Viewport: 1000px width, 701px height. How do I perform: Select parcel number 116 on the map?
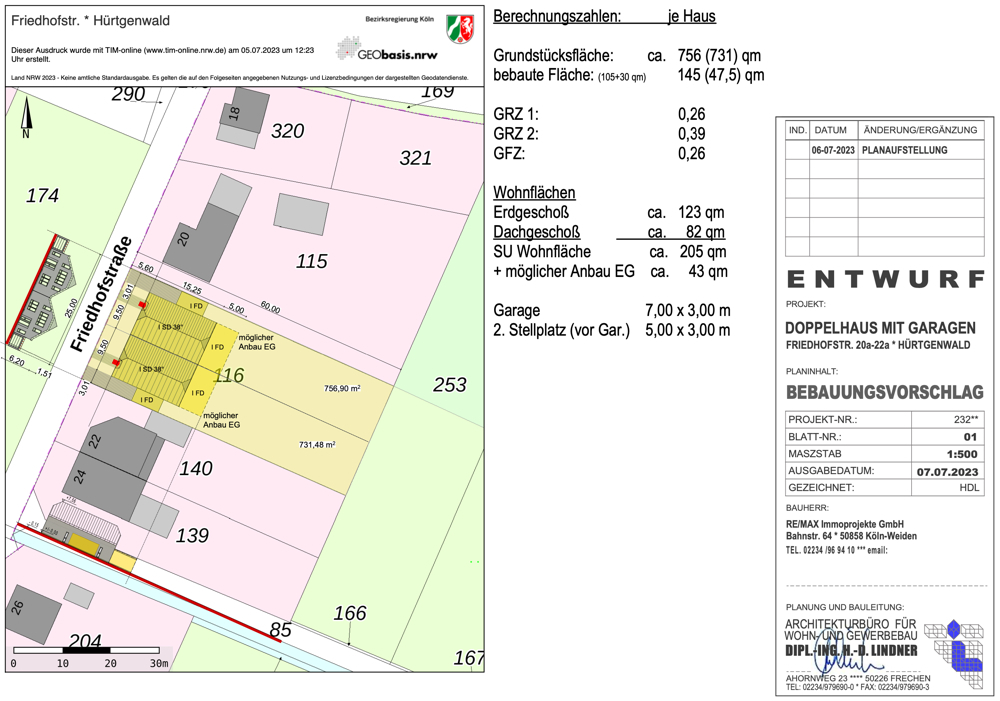point(229,375)
